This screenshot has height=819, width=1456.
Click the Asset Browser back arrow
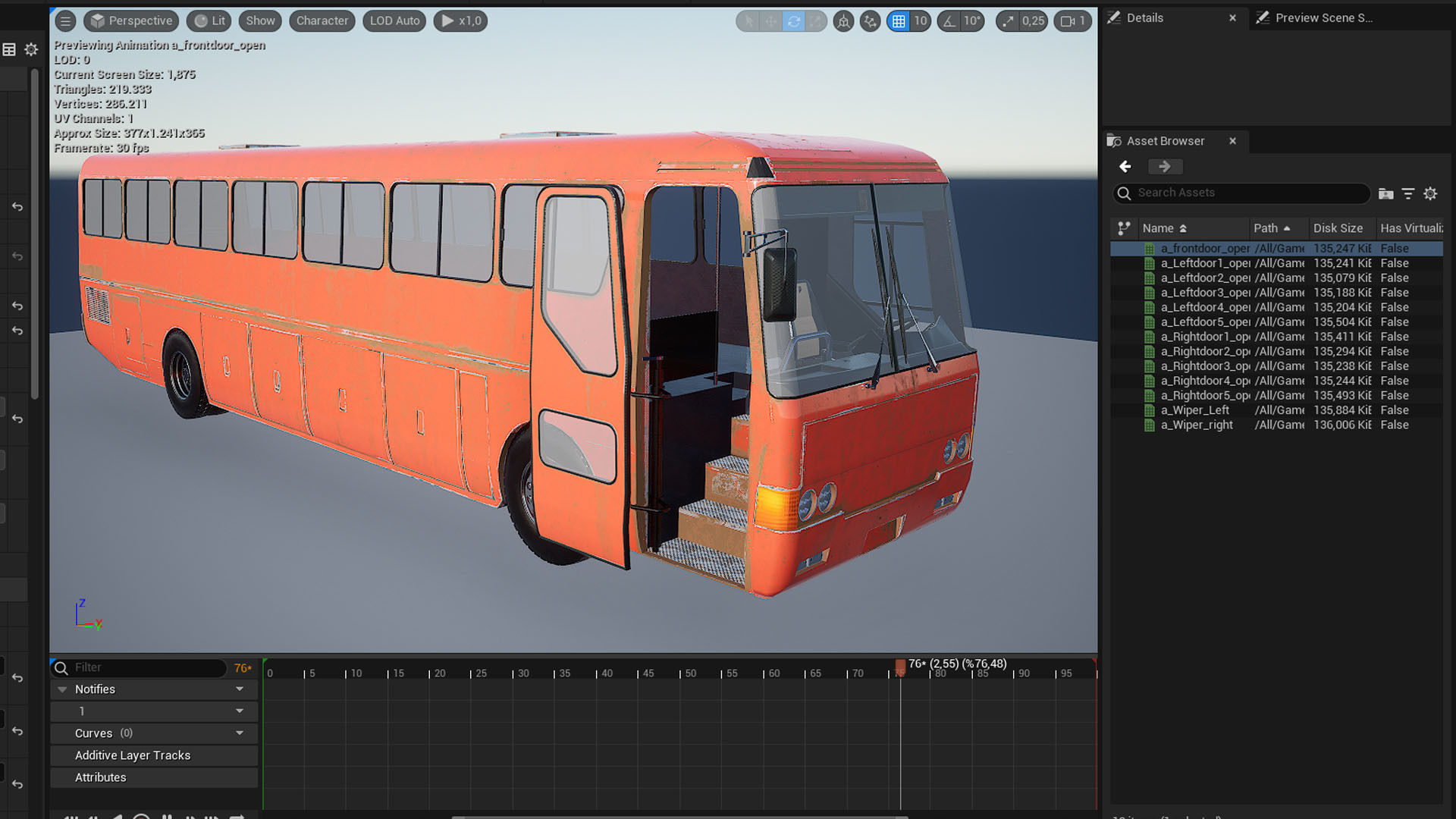click(x=1125, y=167)
